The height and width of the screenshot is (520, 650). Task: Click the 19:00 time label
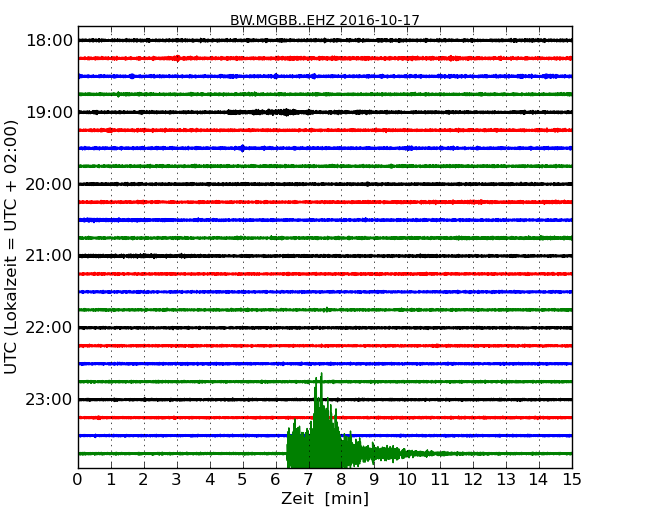(49, 112)
